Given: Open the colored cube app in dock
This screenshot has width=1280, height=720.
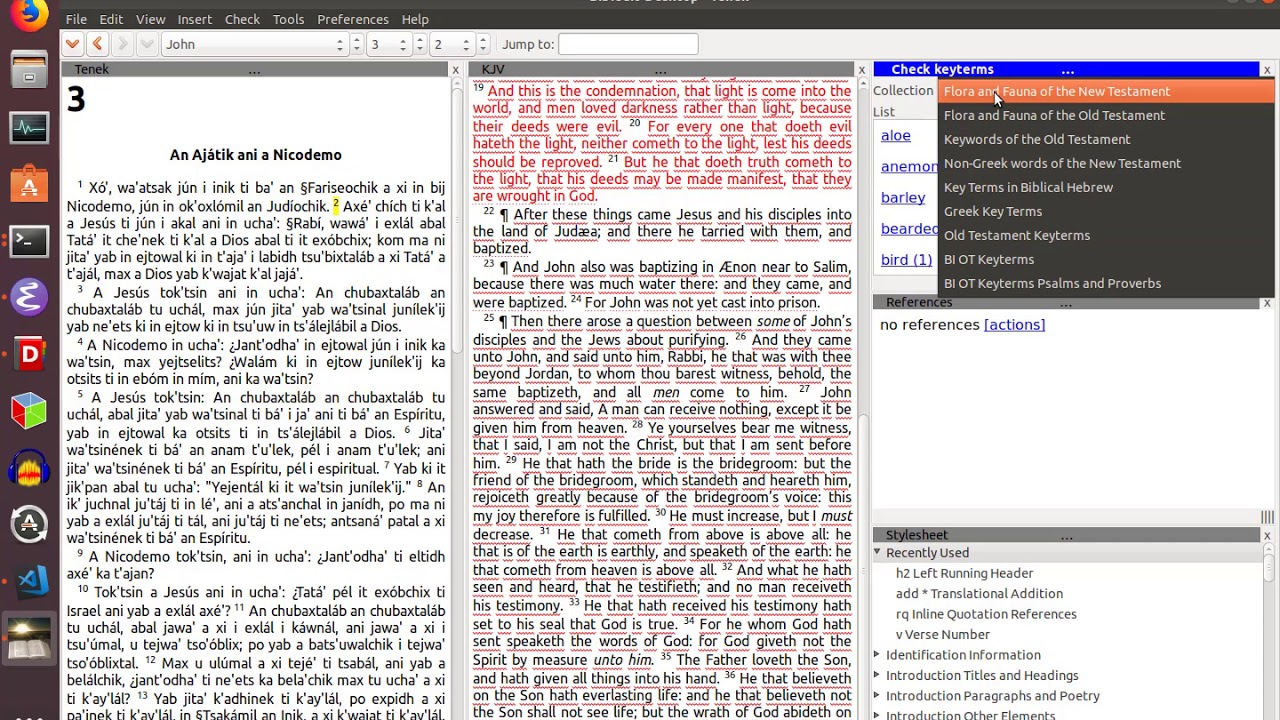Looking at the screenshot, I should pos(29,411).
